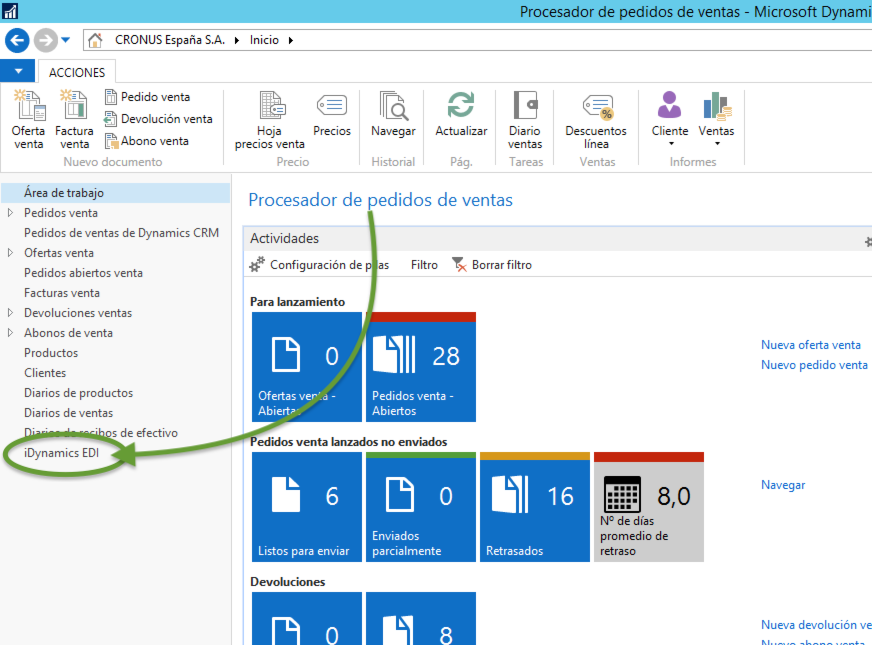
Task: Expand the arrow after CRONUS España S.A.
Action: (x=237, y=40)
